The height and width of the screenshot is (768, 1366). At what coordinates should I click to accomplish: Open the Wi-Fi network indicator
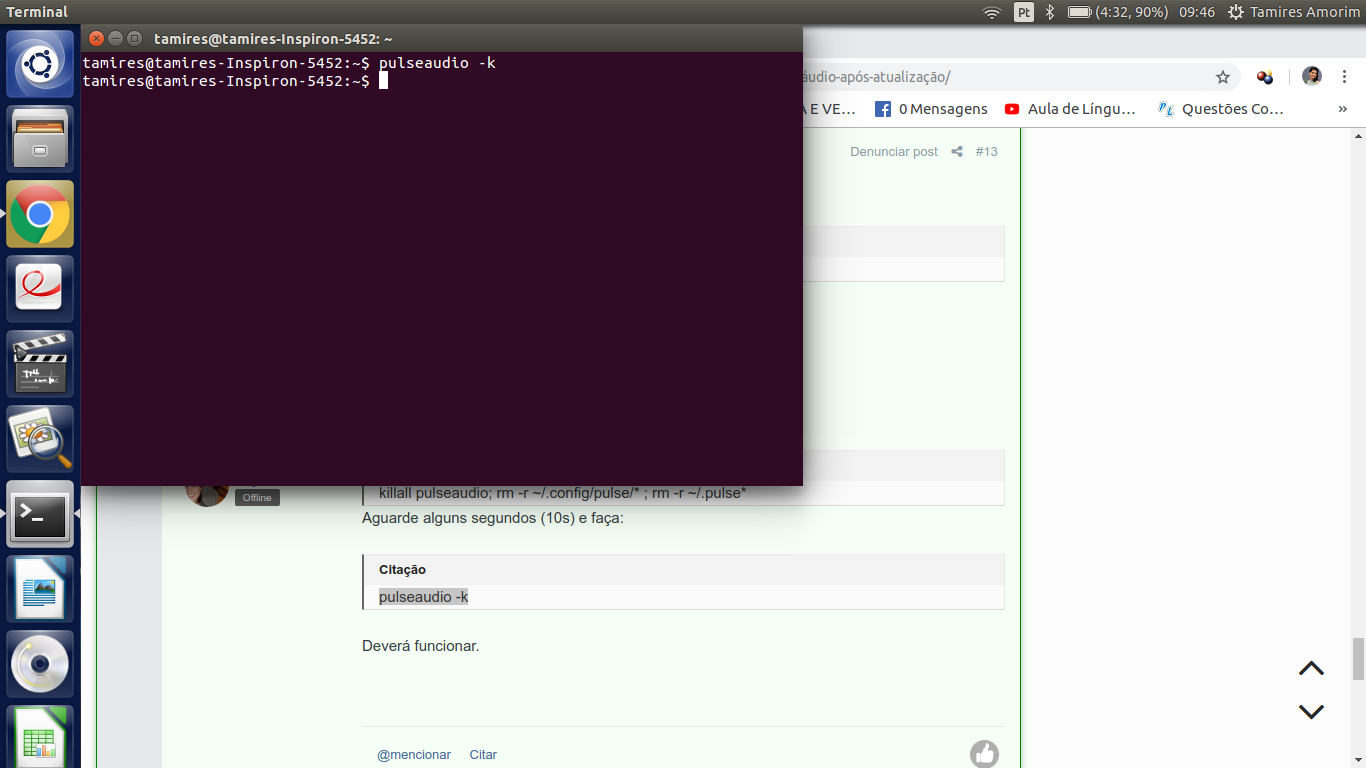pos(992,12)
